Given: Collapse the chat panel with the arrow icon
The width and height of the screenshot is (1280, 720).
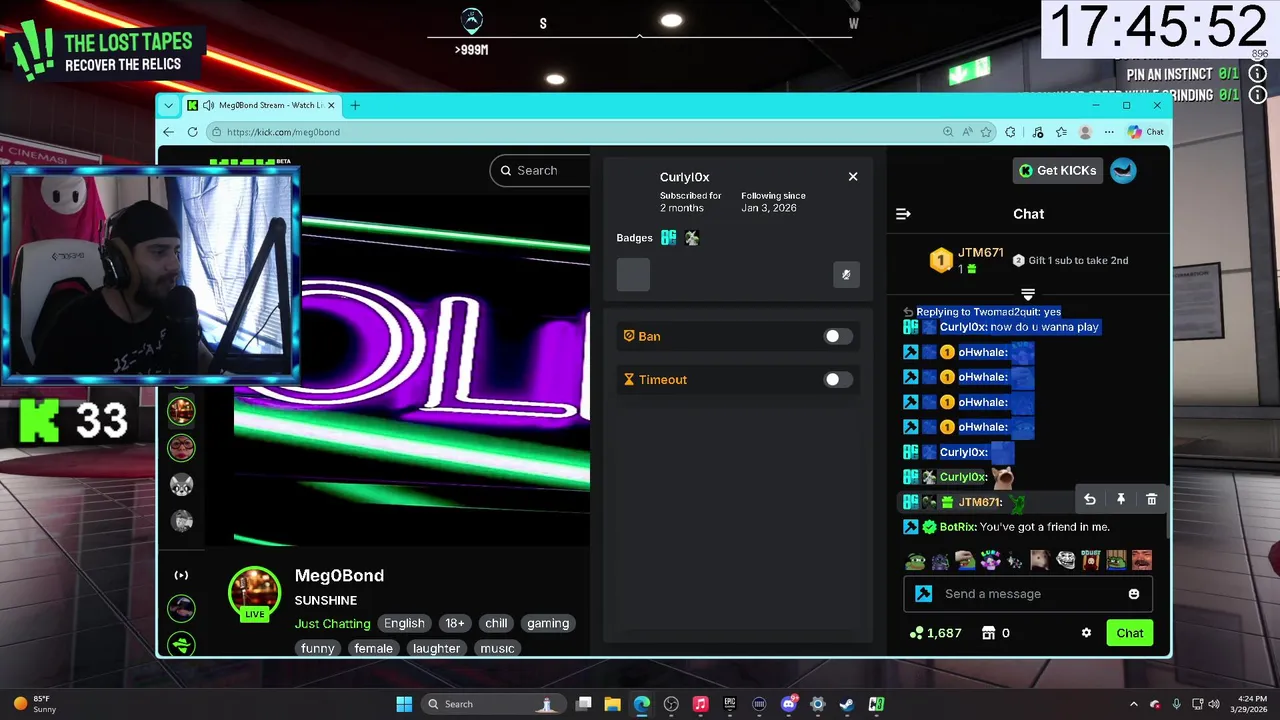Looking at the screenshot, I should click(903, 214).
